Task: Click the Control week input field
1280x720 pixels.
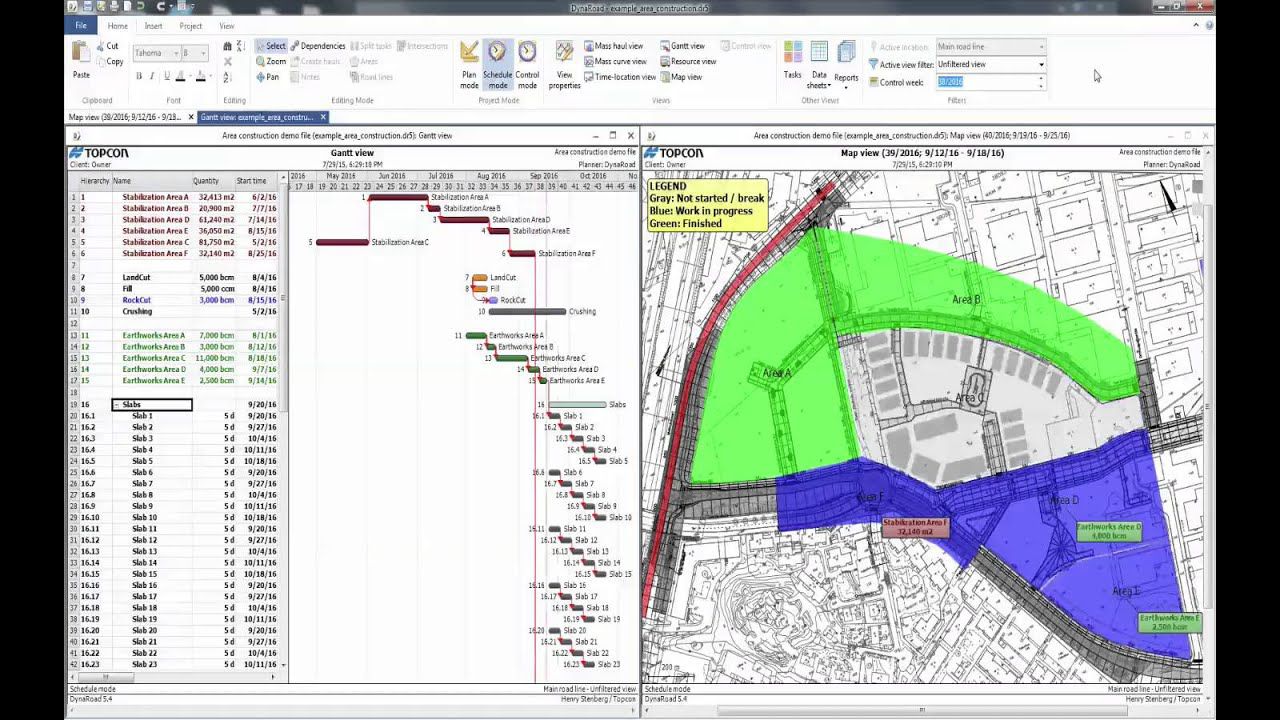Action: click(985, 82)
